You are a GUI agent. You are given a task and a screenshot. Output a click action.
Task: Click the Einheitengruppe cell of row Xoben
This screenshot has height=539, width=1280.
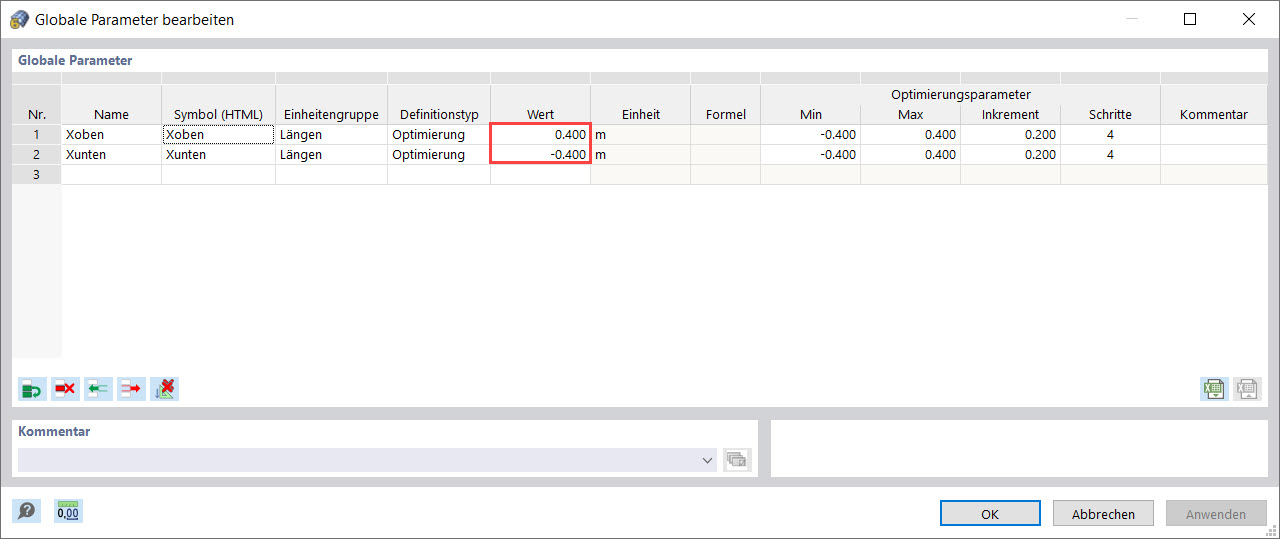click(x=331, y=134)
